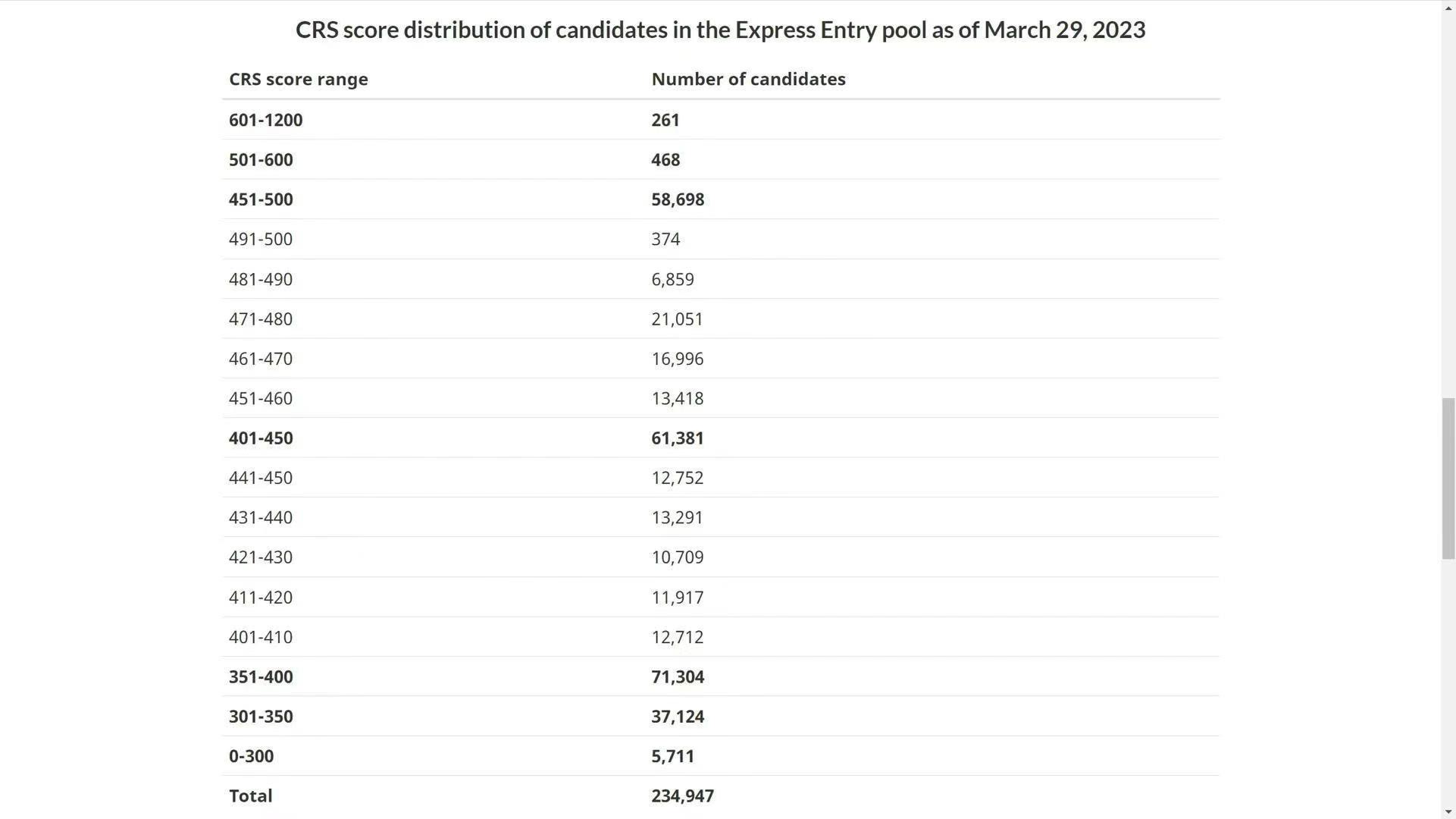Viewport: 1456px width, 819px height.
Task: Click the 6,859 candidates cell
Action: 672,279
